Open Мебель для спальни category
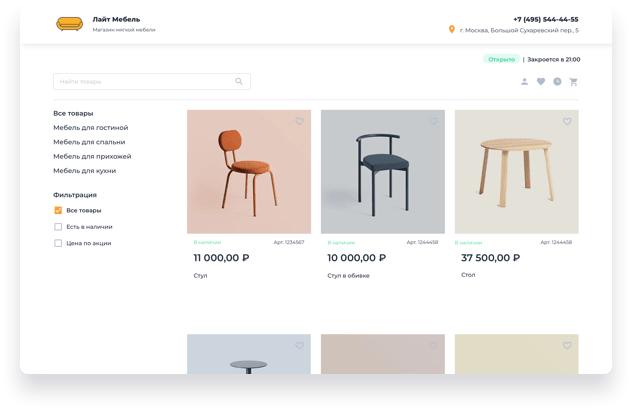Viewport: 632px width, 410px height. 89,142
